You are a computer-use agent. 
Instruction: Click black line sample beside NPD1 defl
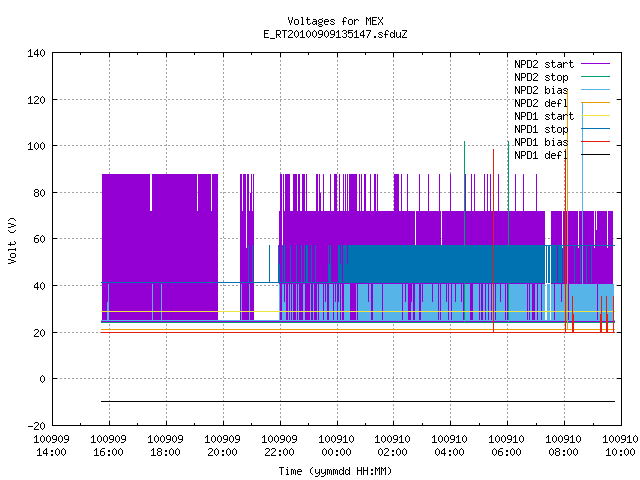coord(596,155)
